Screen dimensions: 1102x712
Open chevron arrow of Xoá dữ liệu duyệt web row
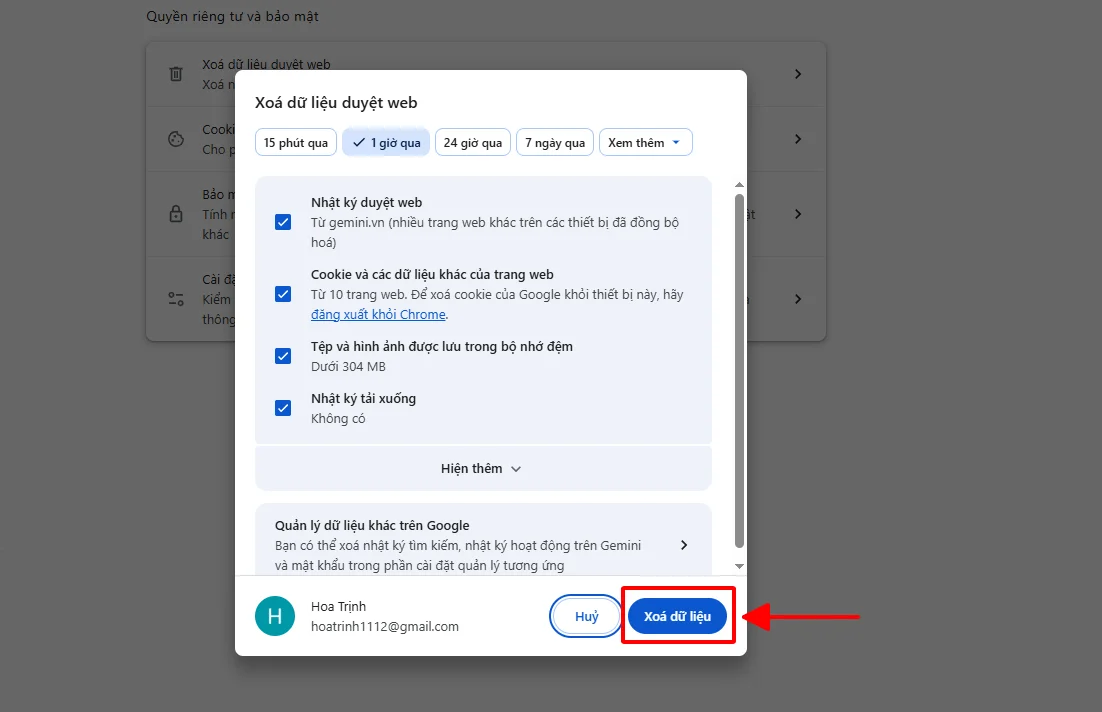click(798, 74)
